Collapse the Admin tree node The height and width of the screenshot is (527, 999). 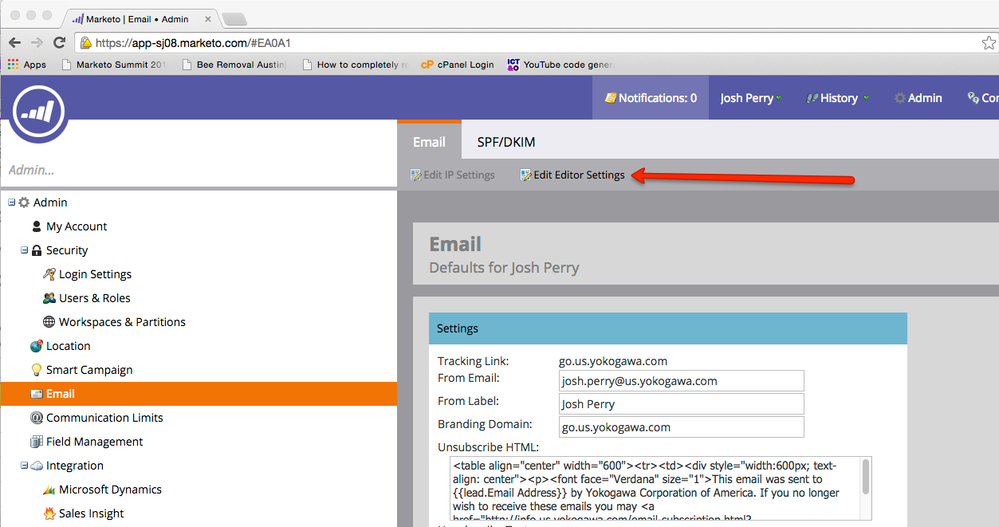click(11, 202)
